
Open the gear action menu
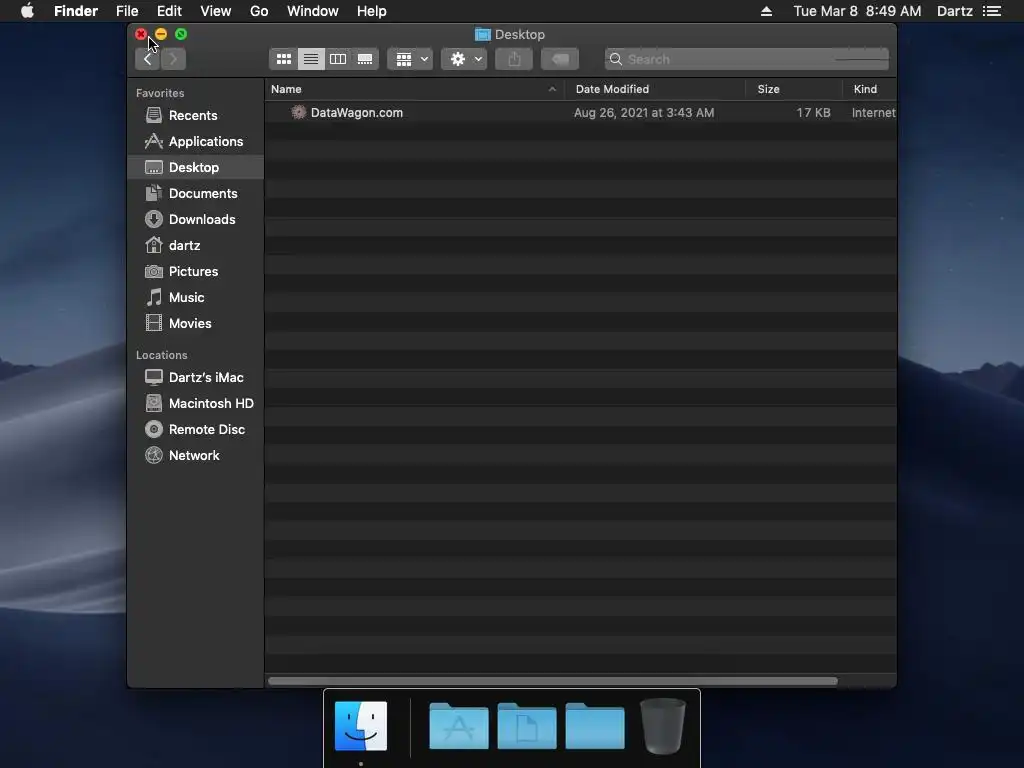point(464,59)
